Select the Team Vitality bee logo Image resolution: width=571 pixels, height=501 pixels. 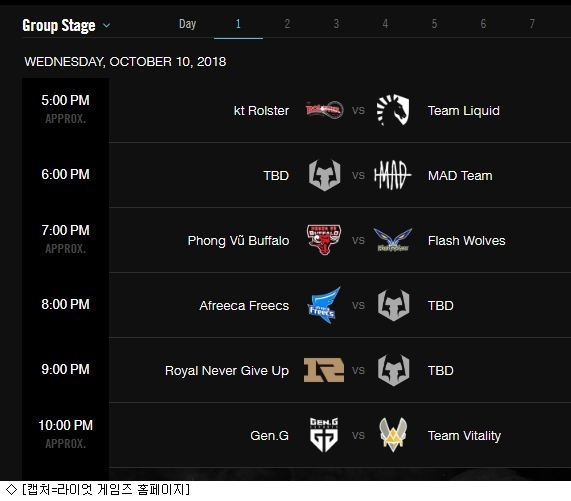tap(393, 434)
